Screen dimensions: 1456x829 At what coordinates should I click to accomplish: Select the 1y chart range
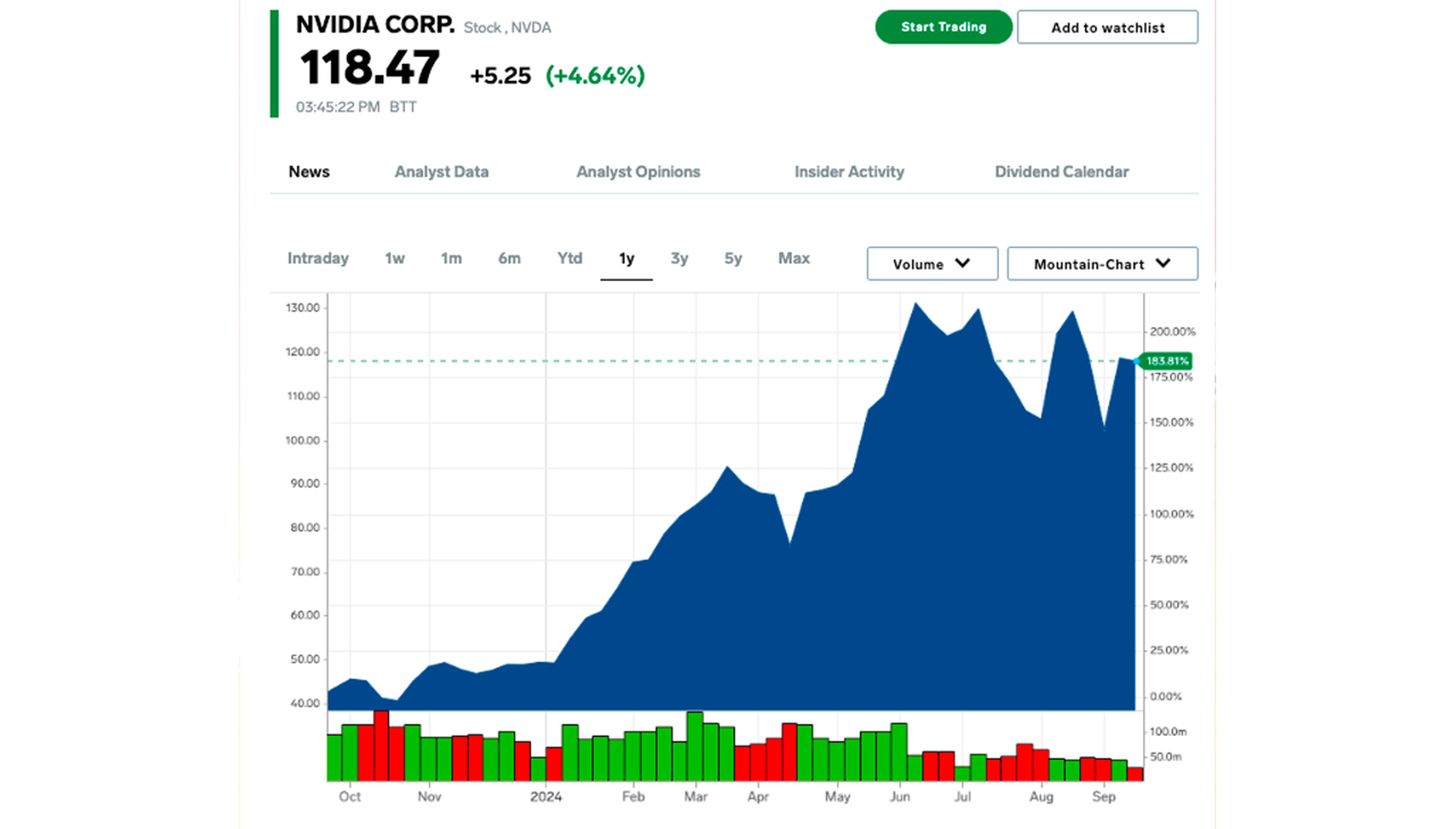coord(626,259)
